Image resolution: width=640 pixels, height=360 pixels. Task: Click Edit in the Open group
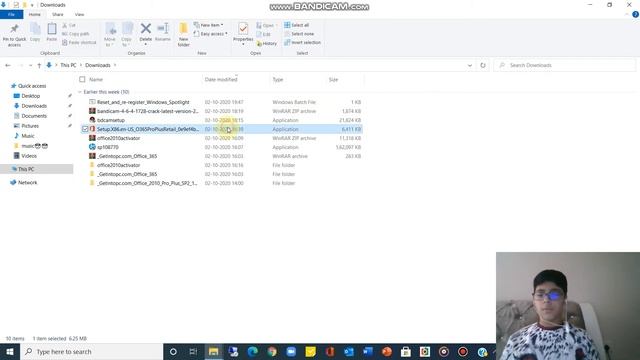coord(264,34)
